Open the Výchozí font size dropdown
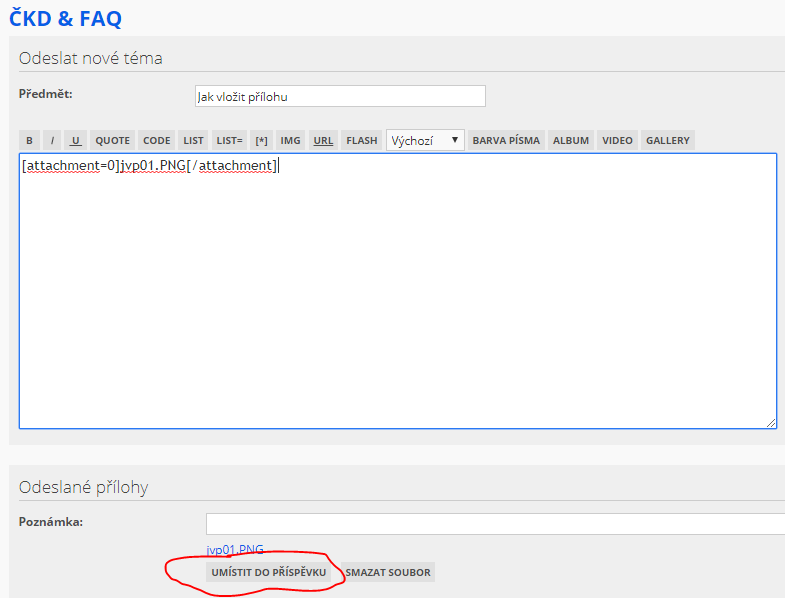The width and height of the screenshot is (785, 598). pos(425,141)
